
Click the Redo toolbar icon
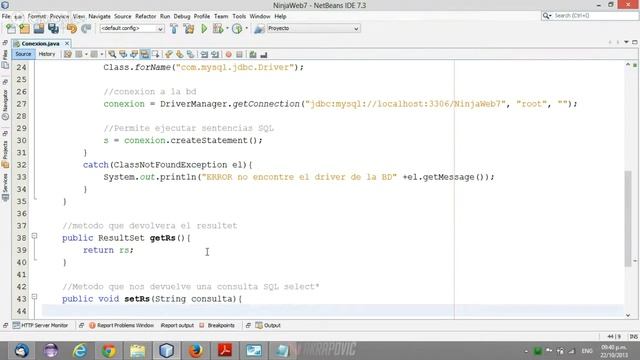[x=86, y=29]
